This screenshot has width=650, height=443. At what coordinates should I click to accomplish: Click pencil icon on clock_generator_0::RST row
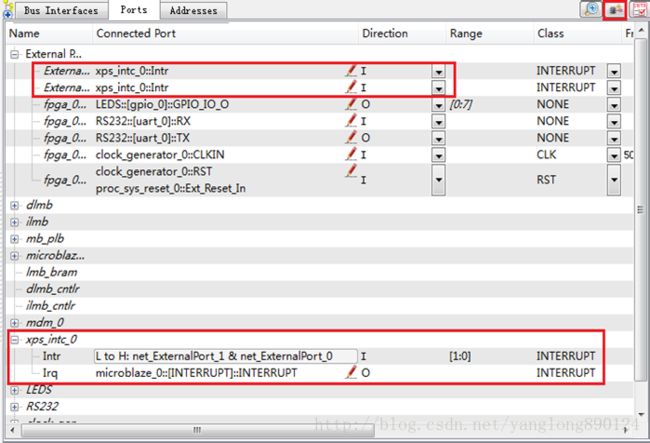click(351, 171)
